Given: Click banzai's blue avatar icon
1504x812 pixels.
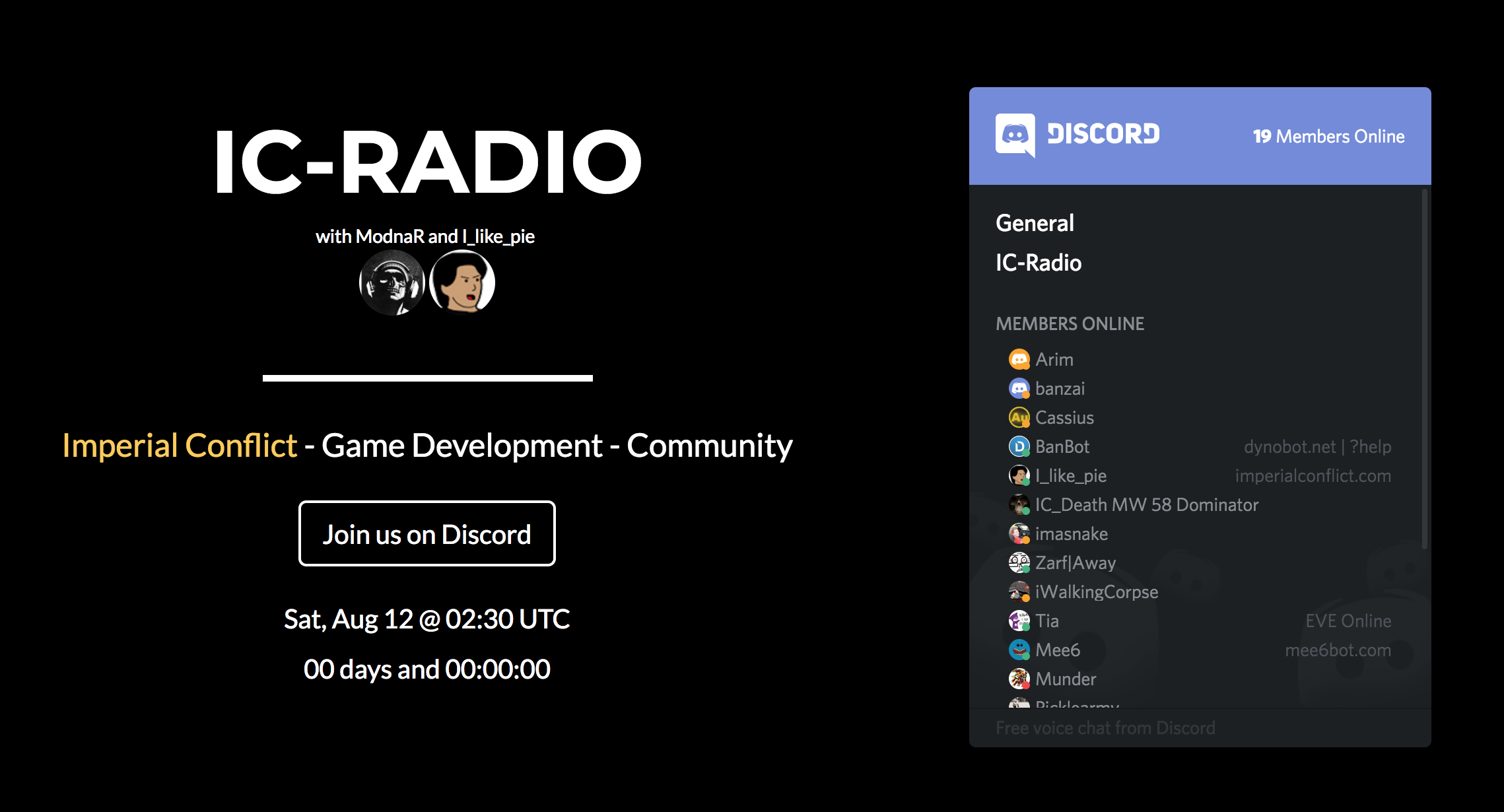Looking at the screenshot, I should (x=1019, y=388).
